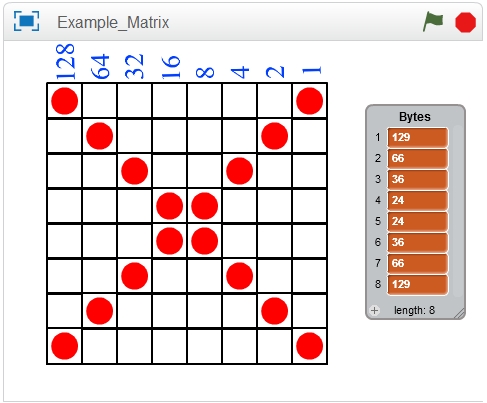Toggle red dot in row 5, column 16
The height and width of the screenshot is (403, 487).
(x=170, y=241)
